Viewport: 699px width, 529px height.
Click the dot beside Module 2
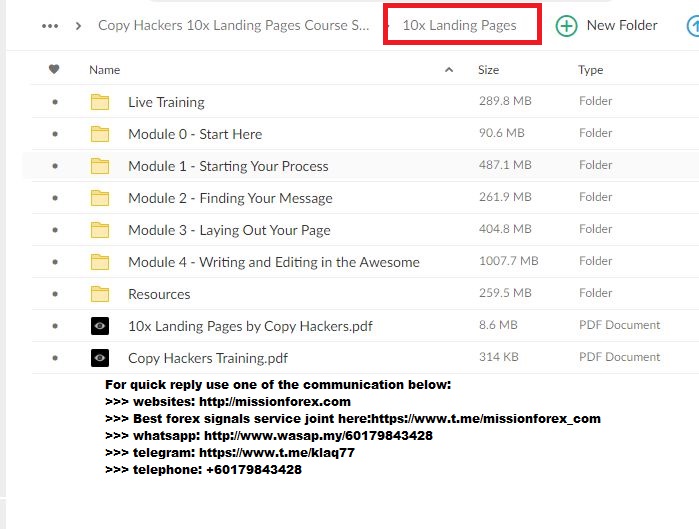(55, 198)
